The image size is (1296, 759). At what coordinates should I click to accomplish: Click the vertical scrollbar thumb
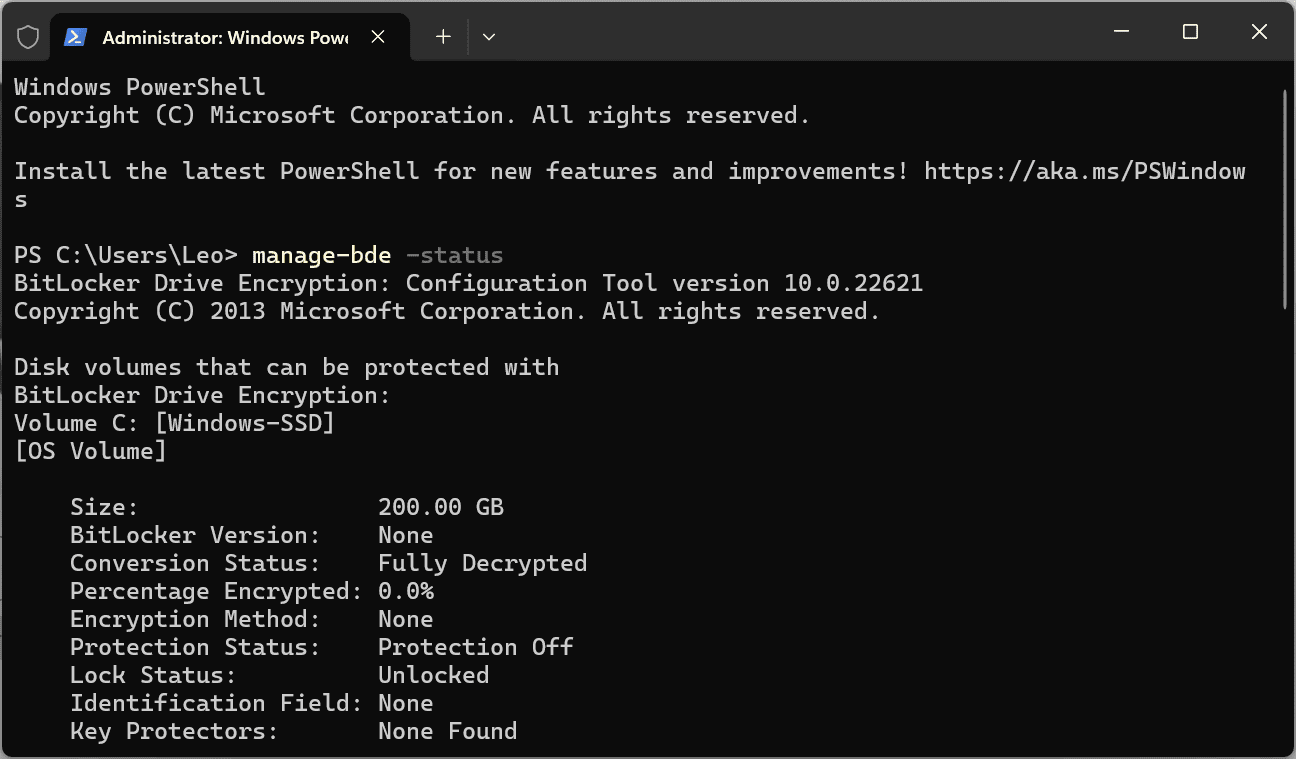coord(1285,199)
